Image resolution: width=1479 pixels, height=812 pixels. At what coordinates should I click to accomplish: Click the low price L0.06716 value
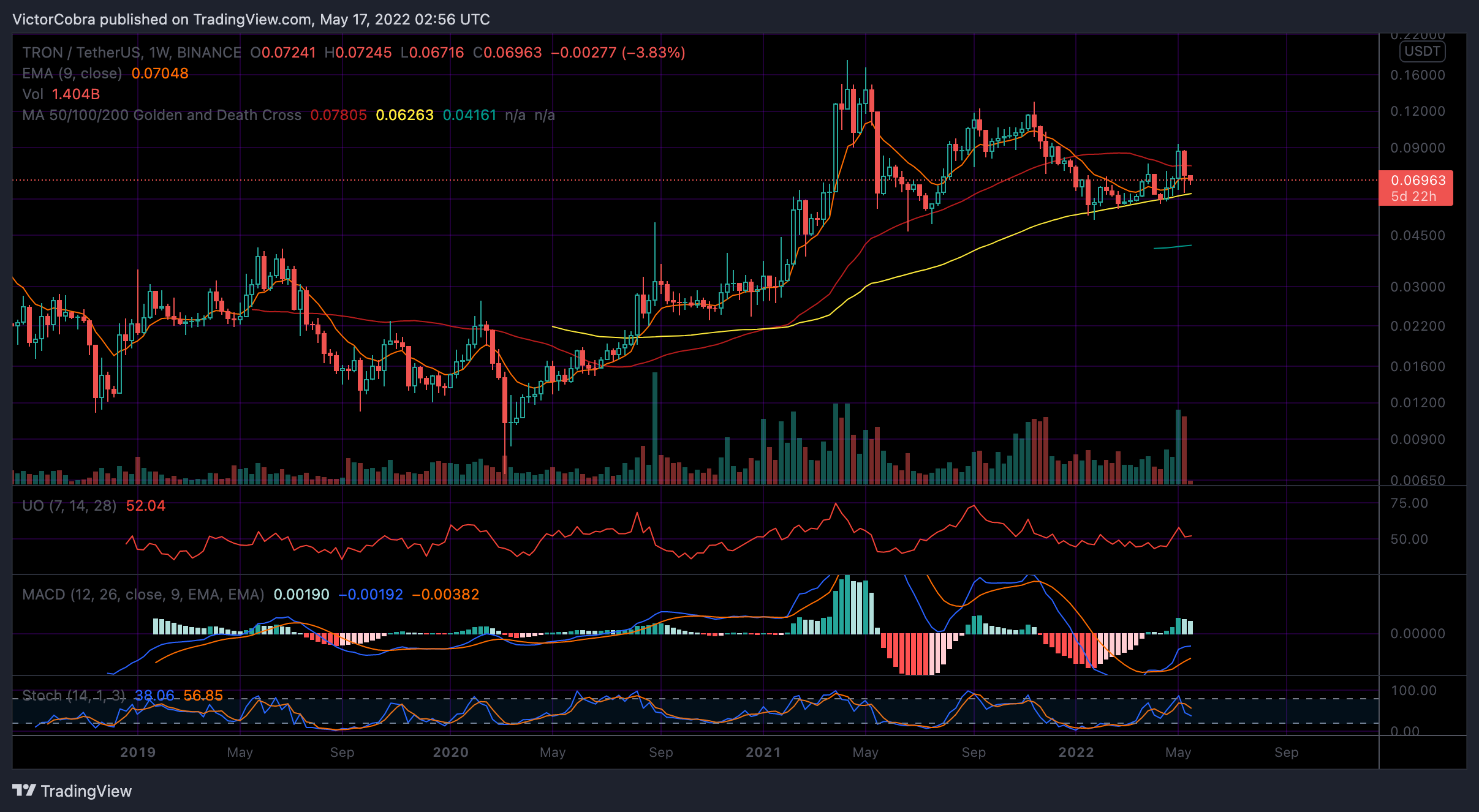(x=433, y=53)
